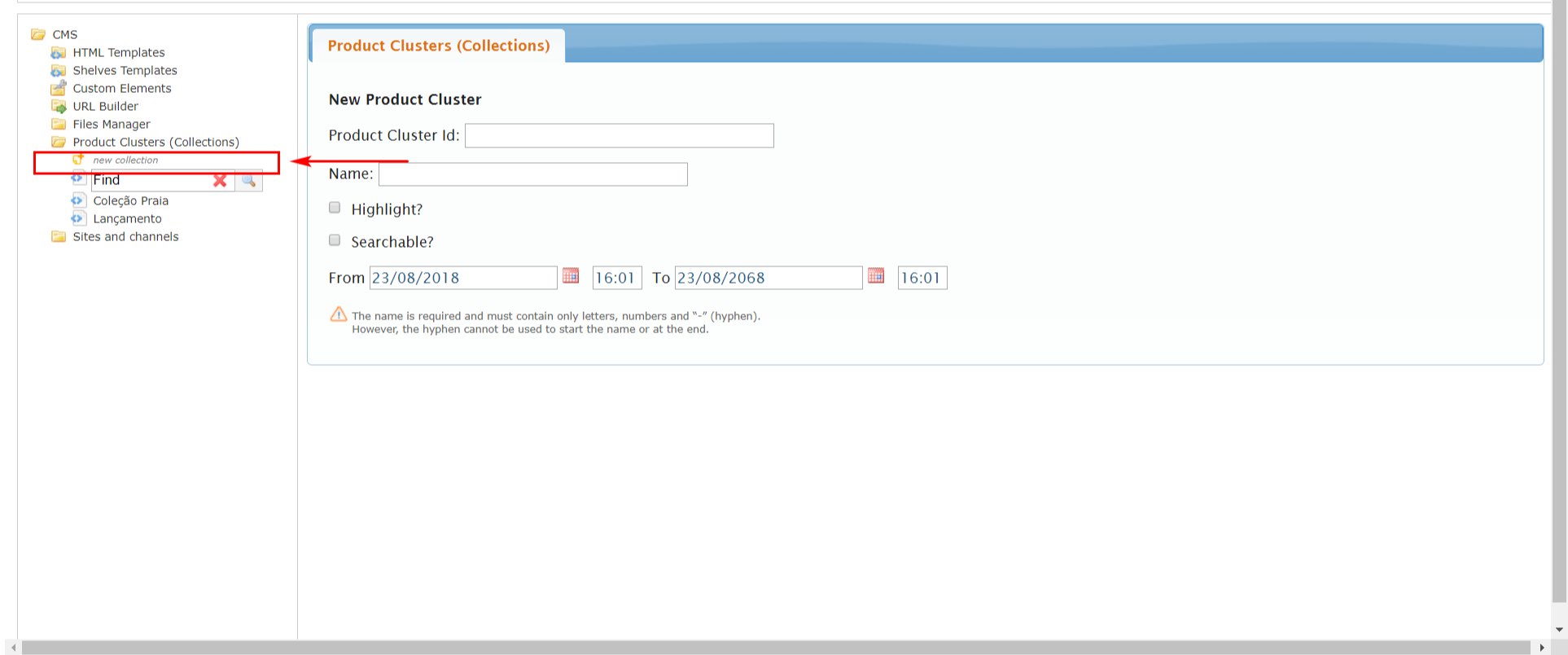Click the URL Builder arrow folder icon

[x=59, y=107]
